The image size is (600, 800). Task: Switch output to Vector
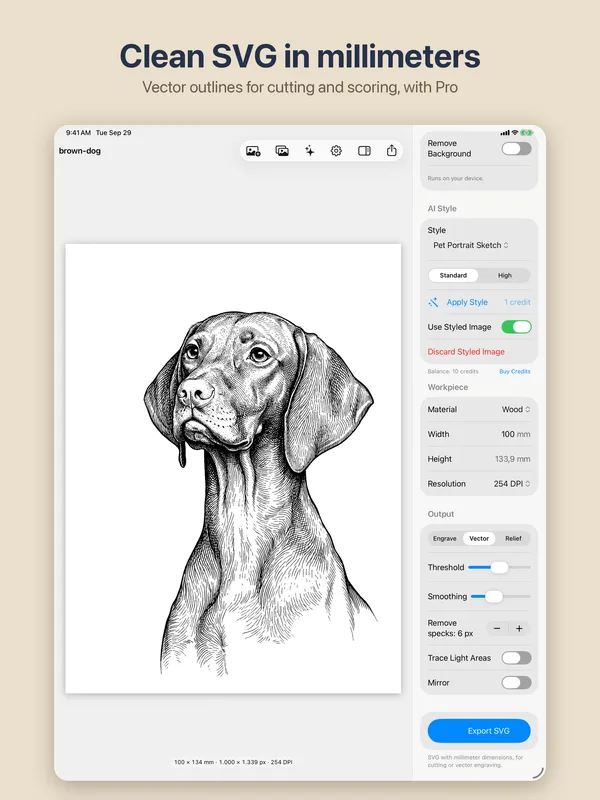(479, 539)
